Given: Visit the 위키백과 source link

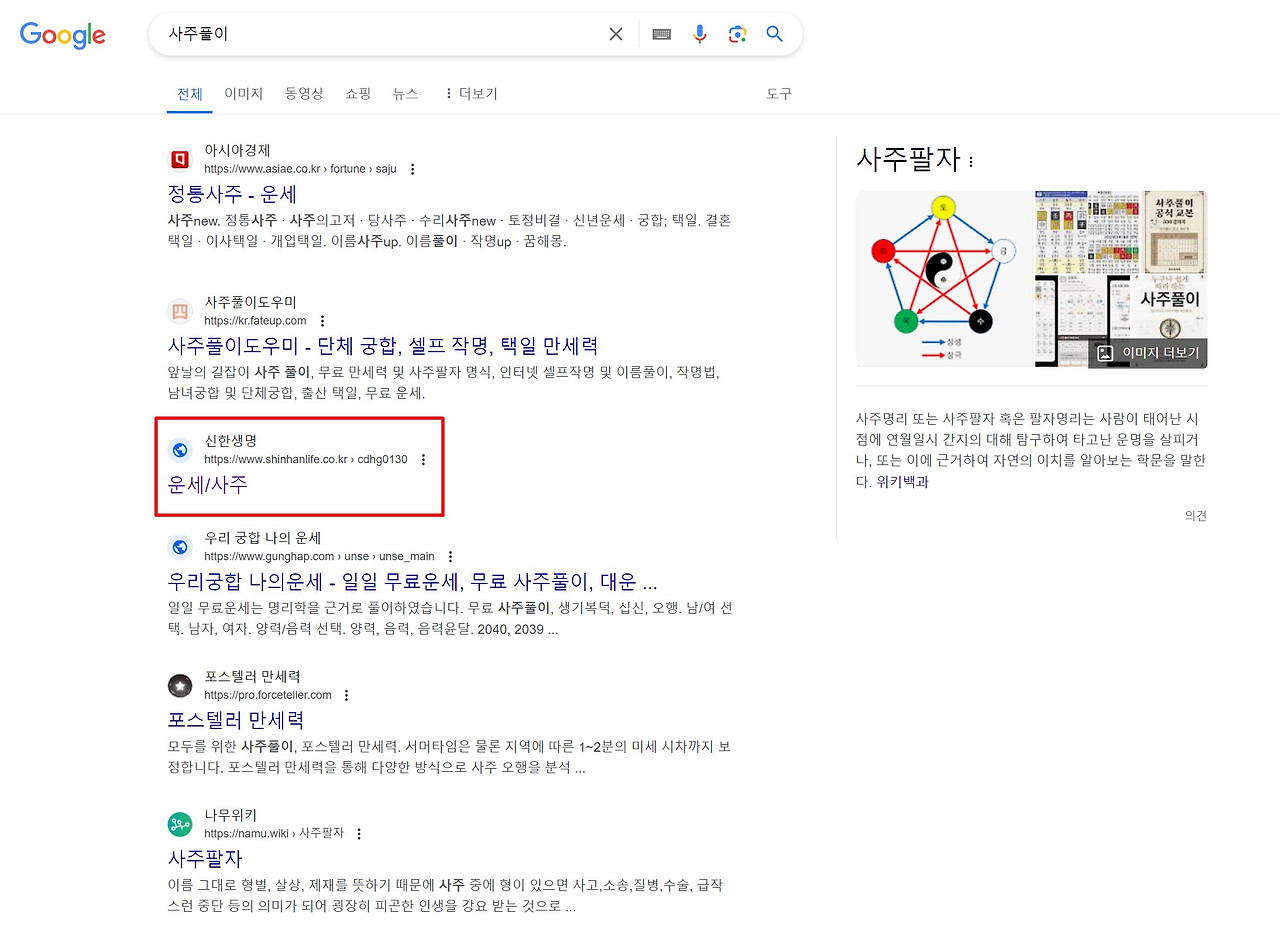Looking at the screenshot, I should pos(904,481).
